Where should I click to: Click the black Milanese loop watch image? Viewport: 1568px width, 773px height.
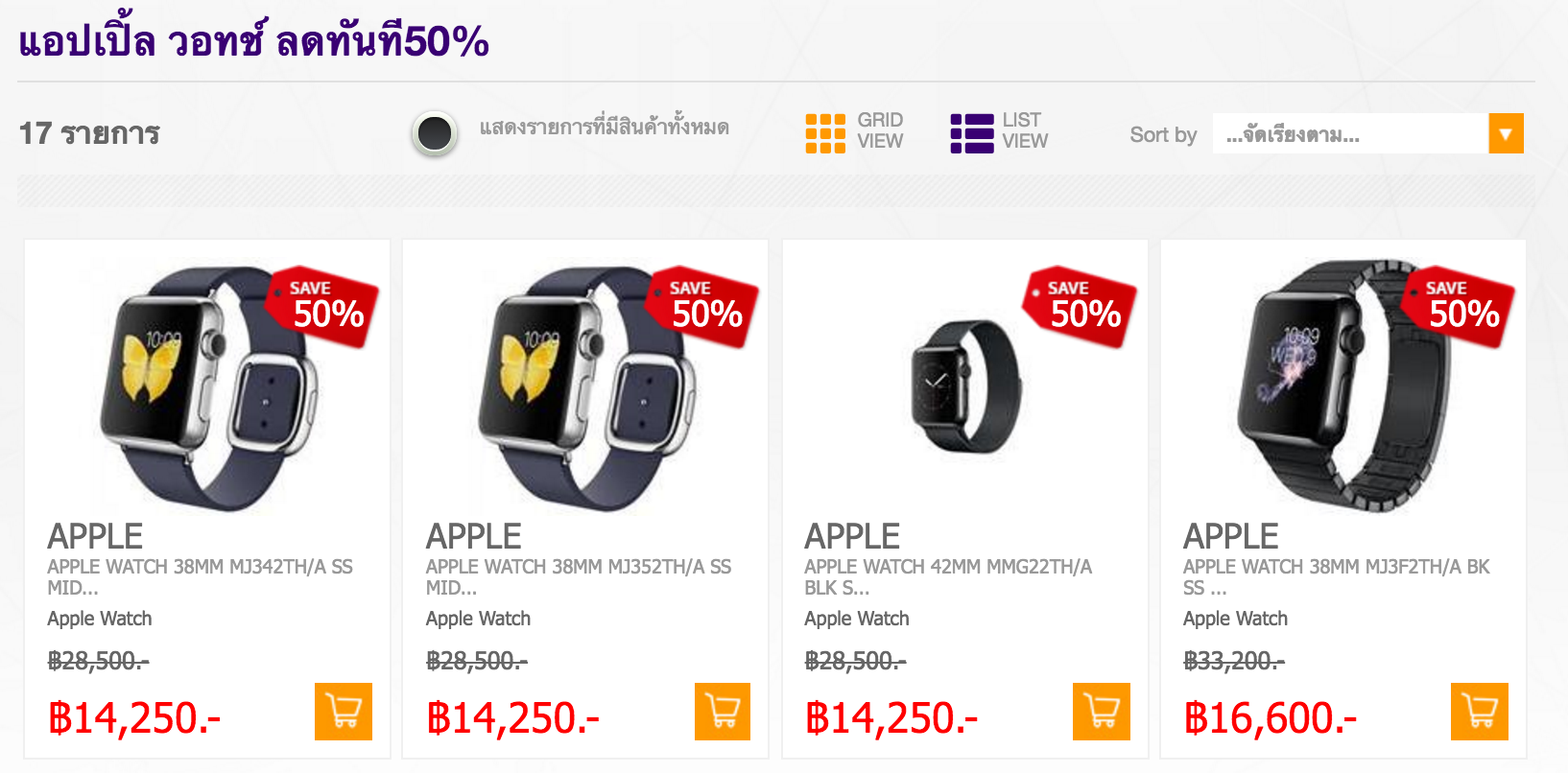click(x=964, y=386)
